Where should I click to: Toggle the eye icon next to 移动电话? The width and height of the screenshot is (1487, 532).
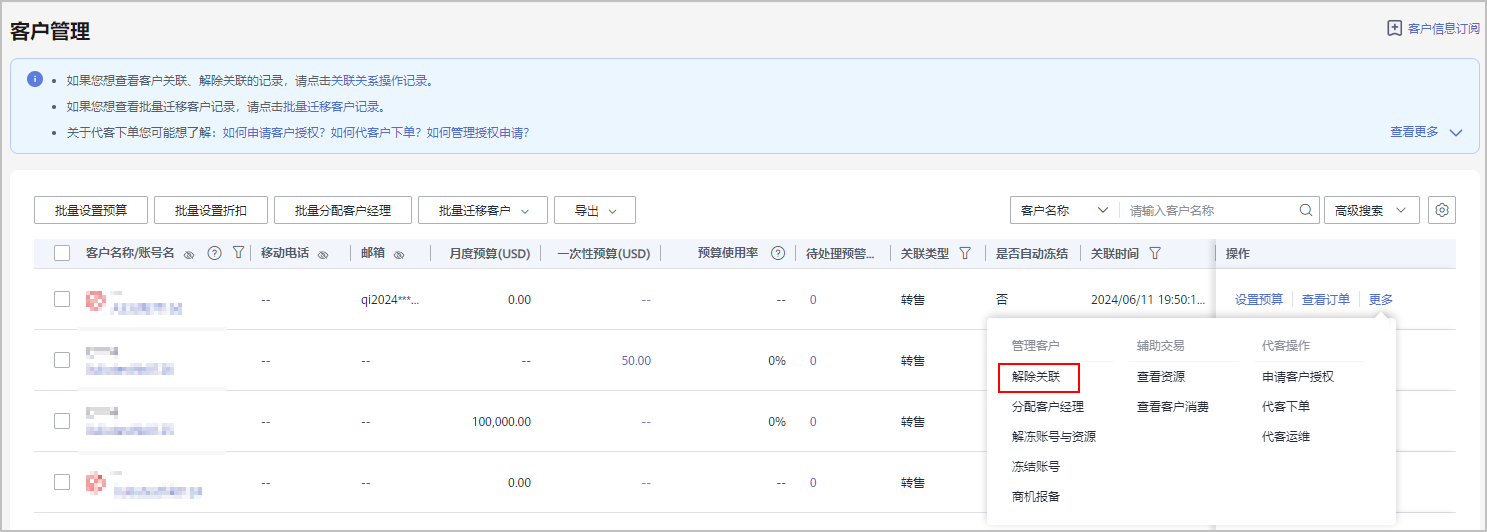coord(323,255)
